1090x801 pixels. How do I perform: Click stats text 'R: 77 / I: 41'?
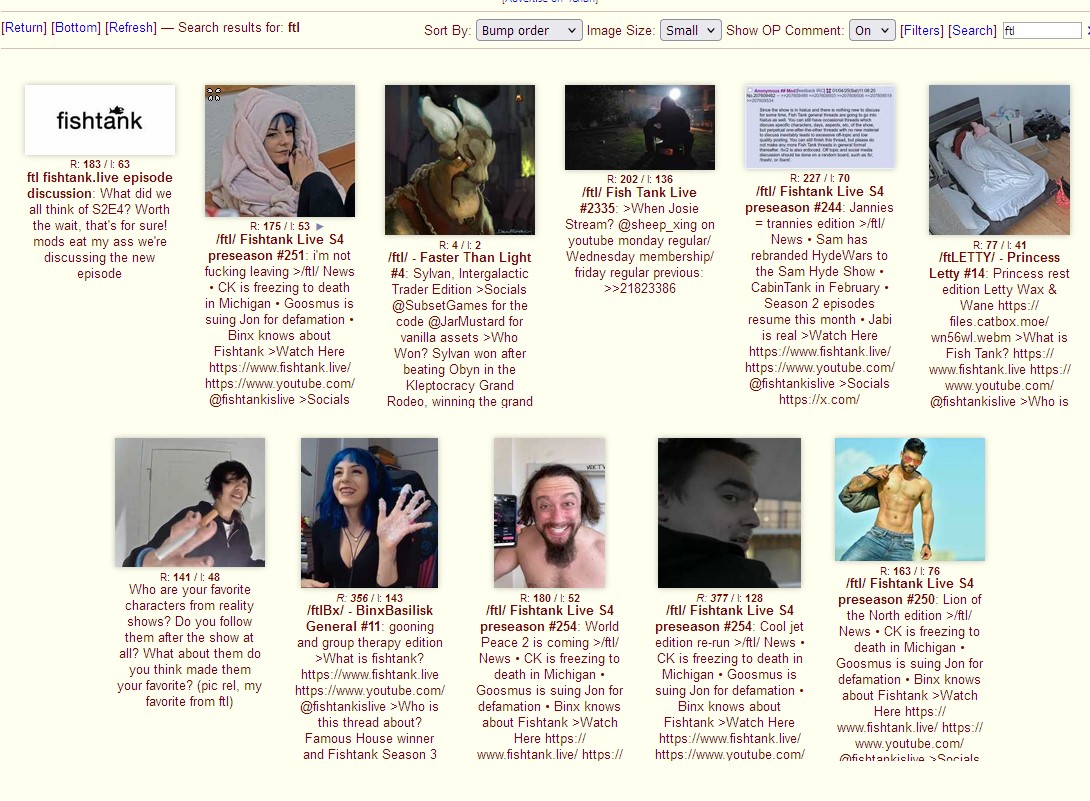click(x=1000, y=245)
